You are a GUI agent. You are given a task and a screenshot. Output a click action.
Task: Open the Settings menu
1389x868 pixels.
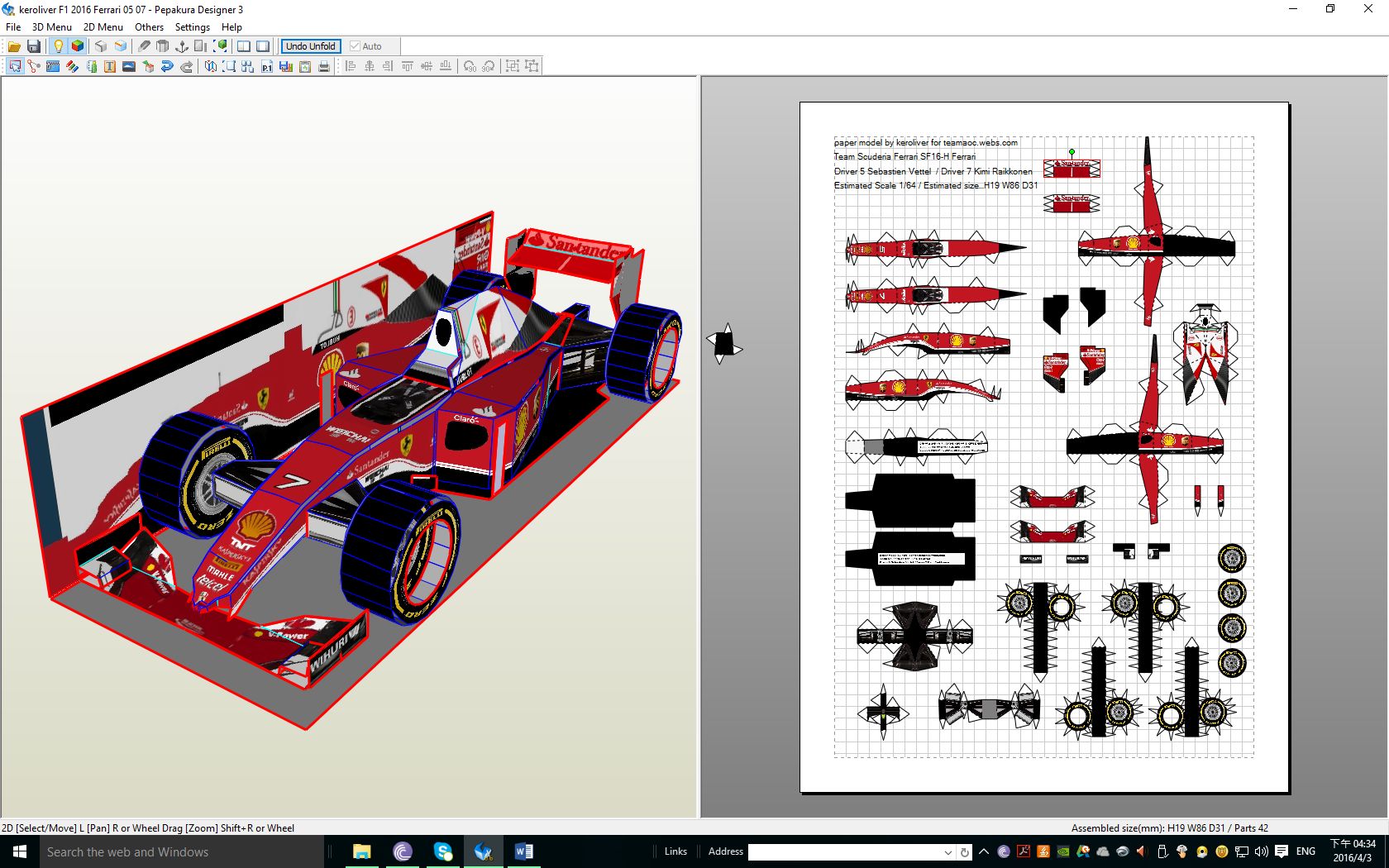tap(192, 26)
